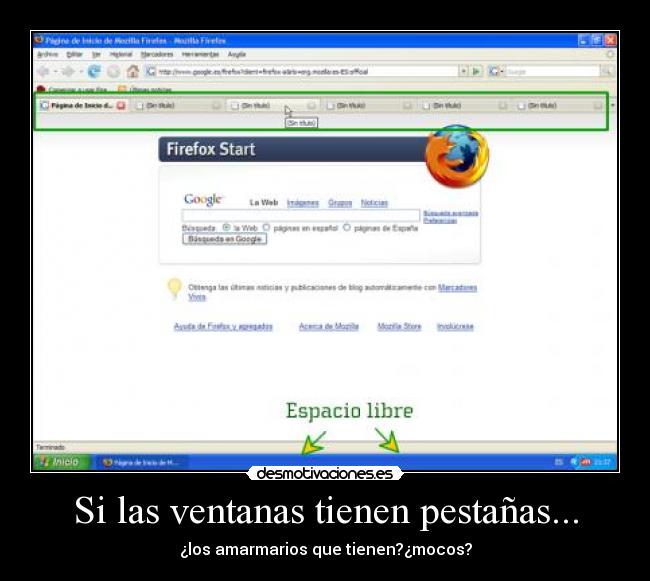The height and width of the screenshot is (581, 650).
Task: Reload the page with the blue refresh icon
Action: coord(94,71)
